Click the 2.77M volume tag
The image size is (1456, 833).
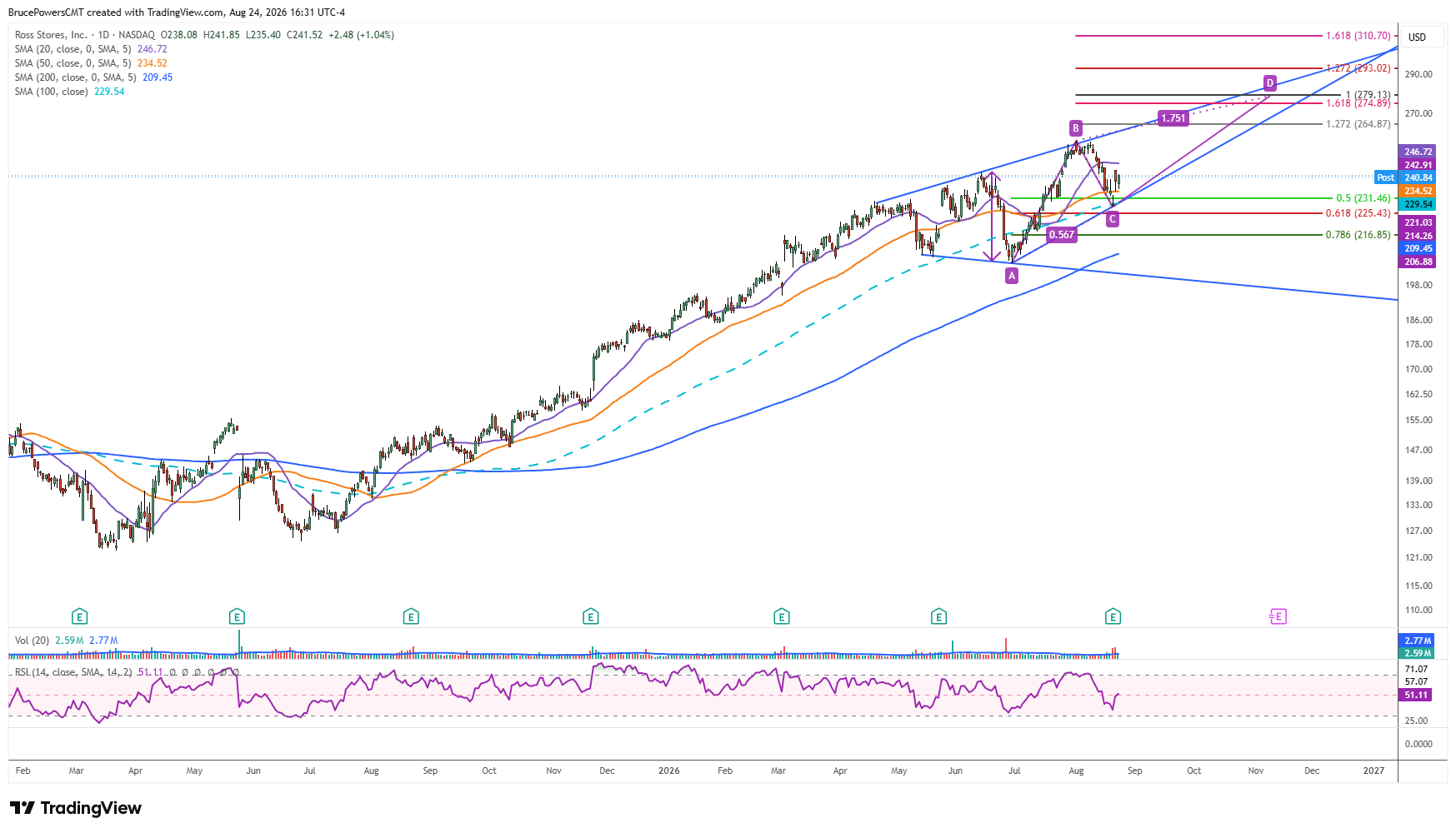1416,641
